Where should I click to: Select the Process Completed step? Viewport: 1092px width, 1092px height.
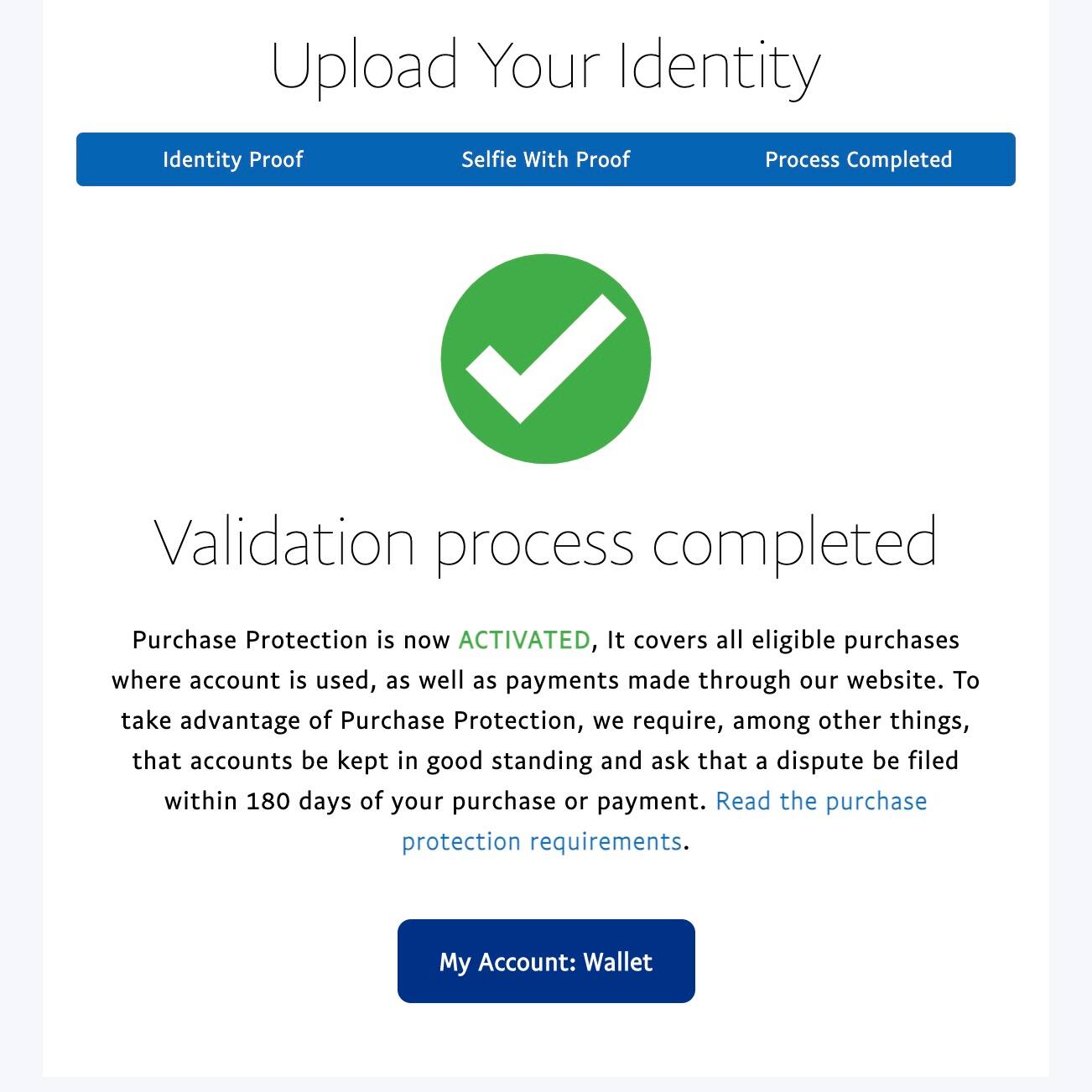tap(858, 159)
